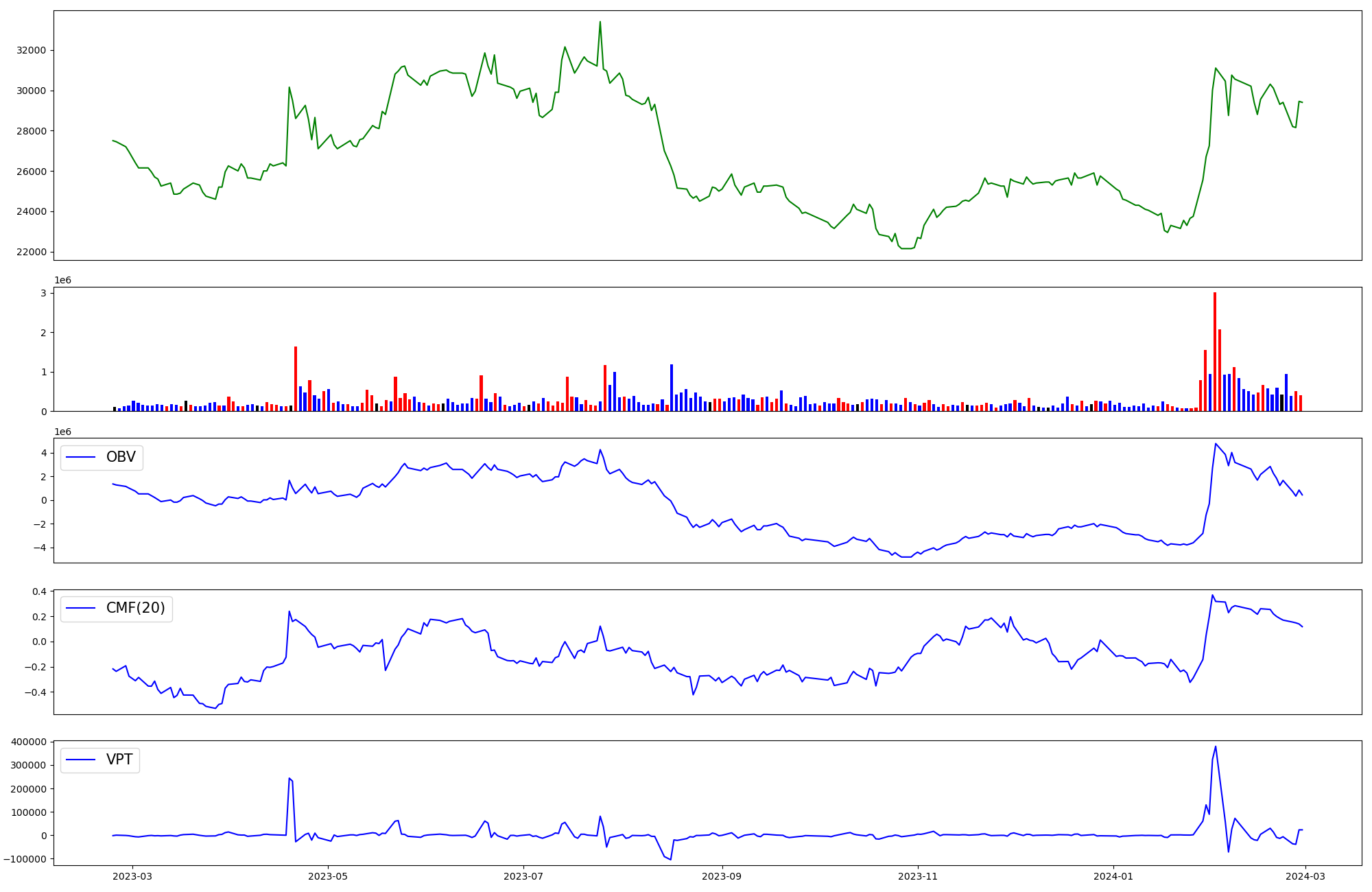Click the 22000 price axis tick label
The image size is (1372, 892).
[31, 252]
